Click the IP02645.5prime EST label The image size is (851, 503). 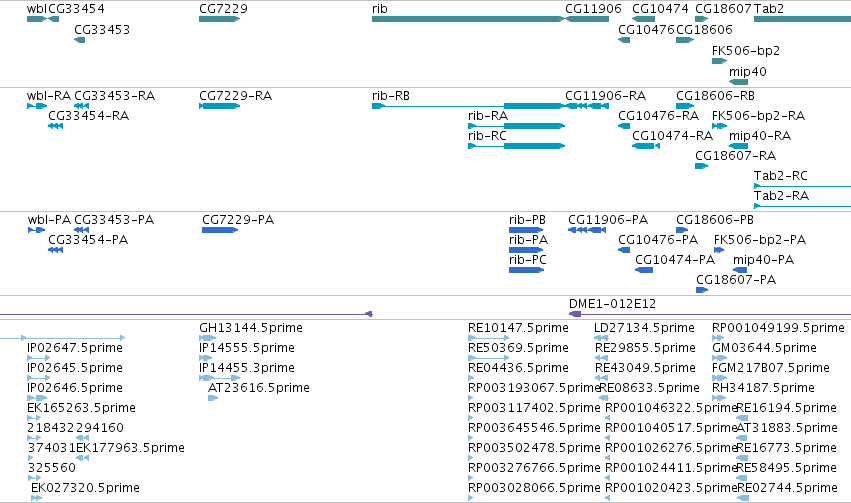(75, 368)
